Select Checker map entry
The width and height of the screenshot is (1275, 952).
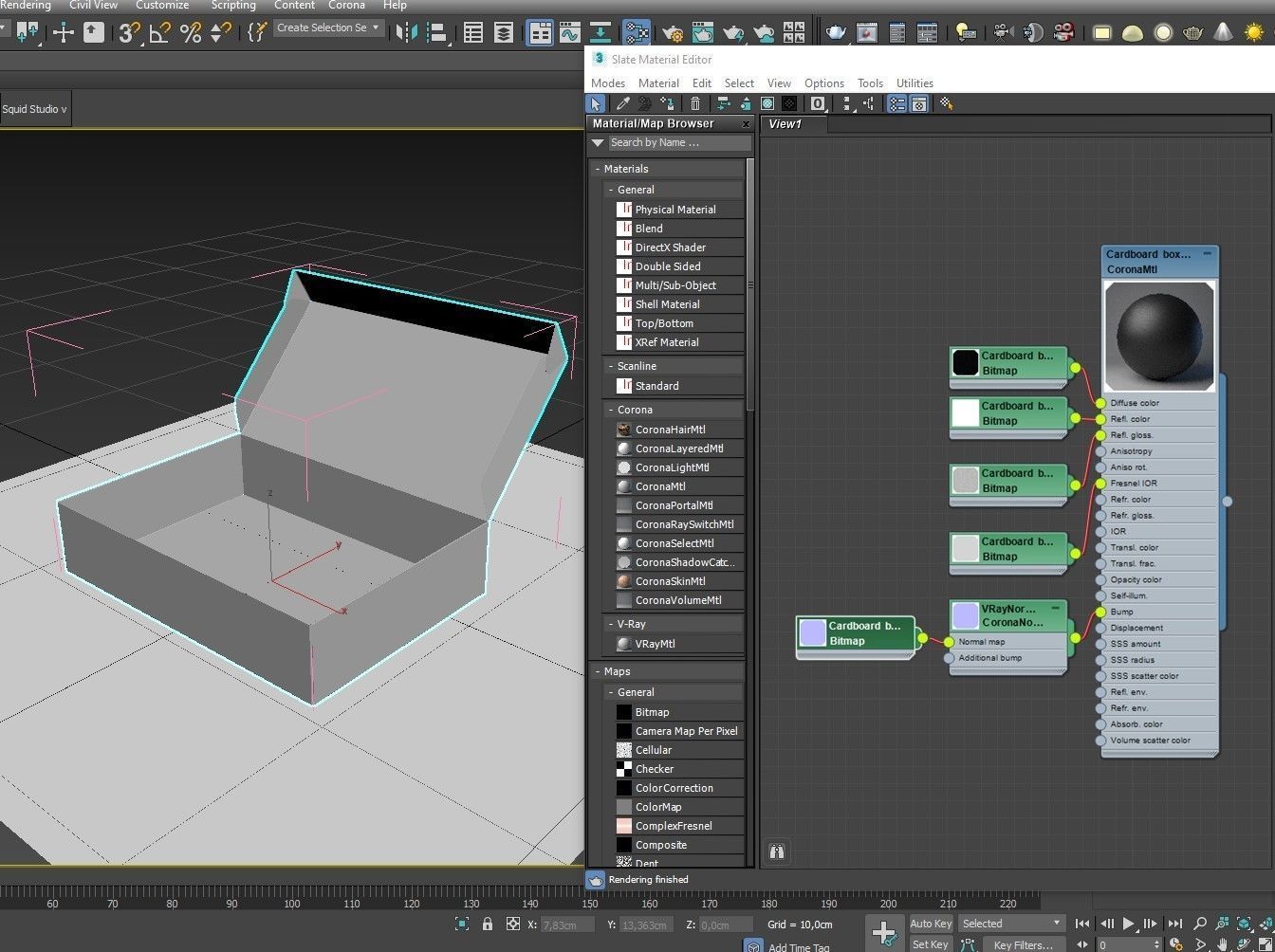(655, 769)
